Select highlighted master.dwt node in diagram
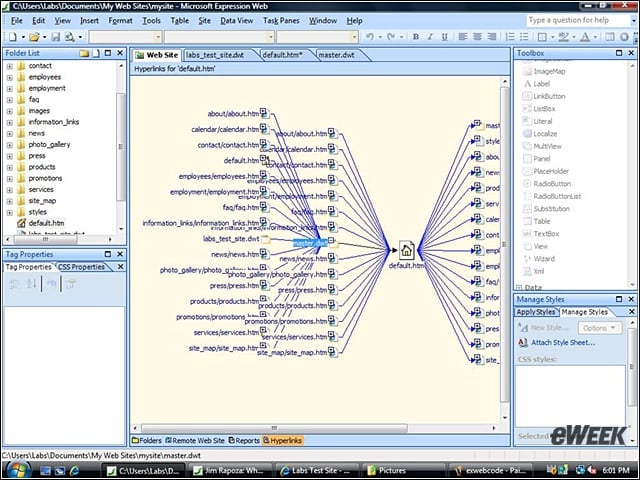 [x=310, y=243]
